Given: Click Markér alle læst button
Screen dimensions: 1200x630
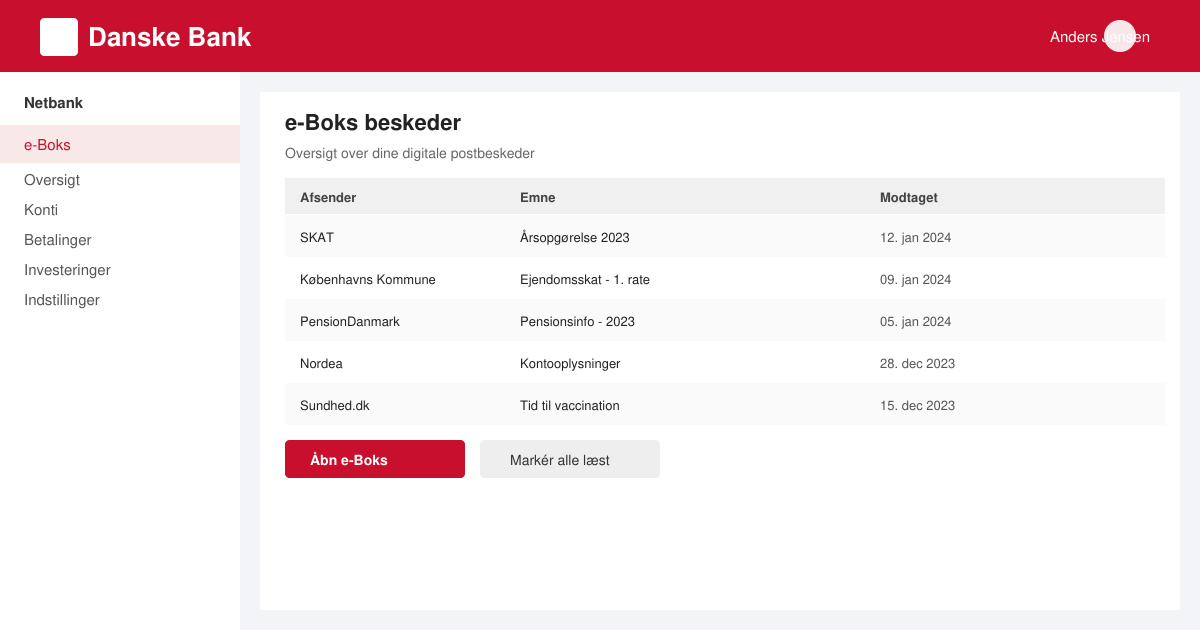Looking at the screenshot, I should click(x=570, y=459).
